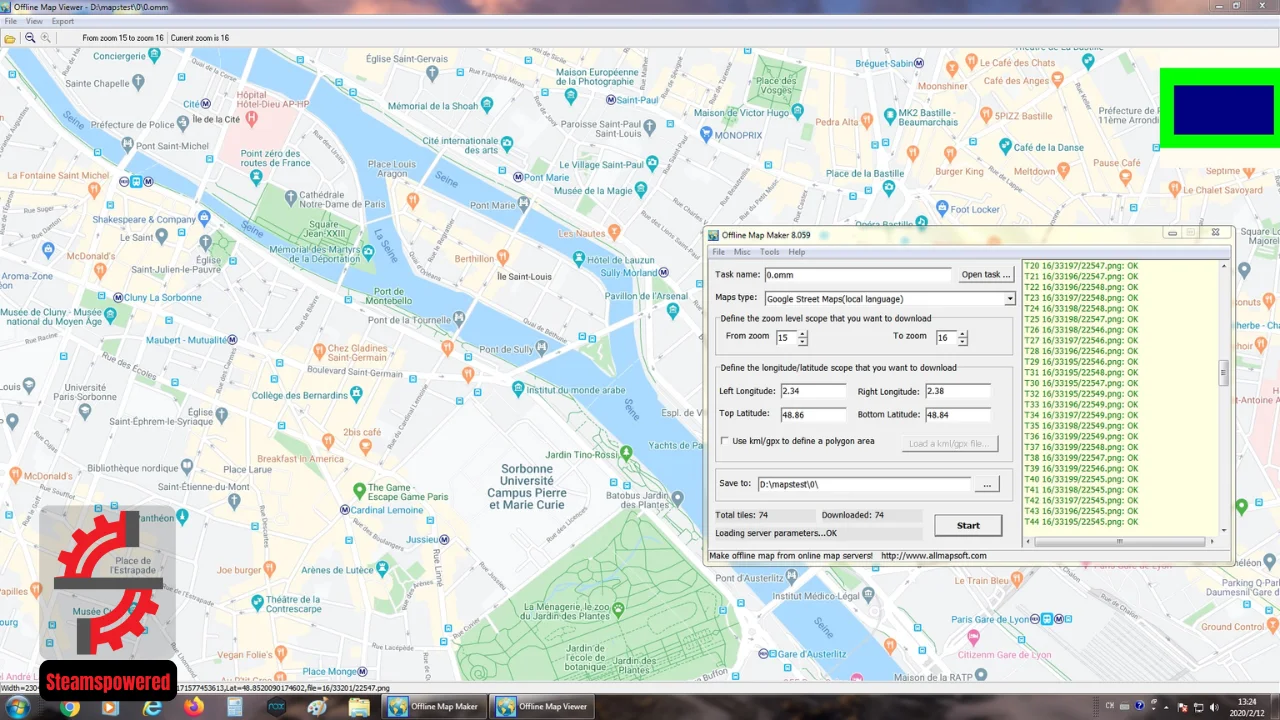1280x720 pixels.
Task: Click the 'From zoom 15 to zoom 16' text
Action: pos(123,38)
